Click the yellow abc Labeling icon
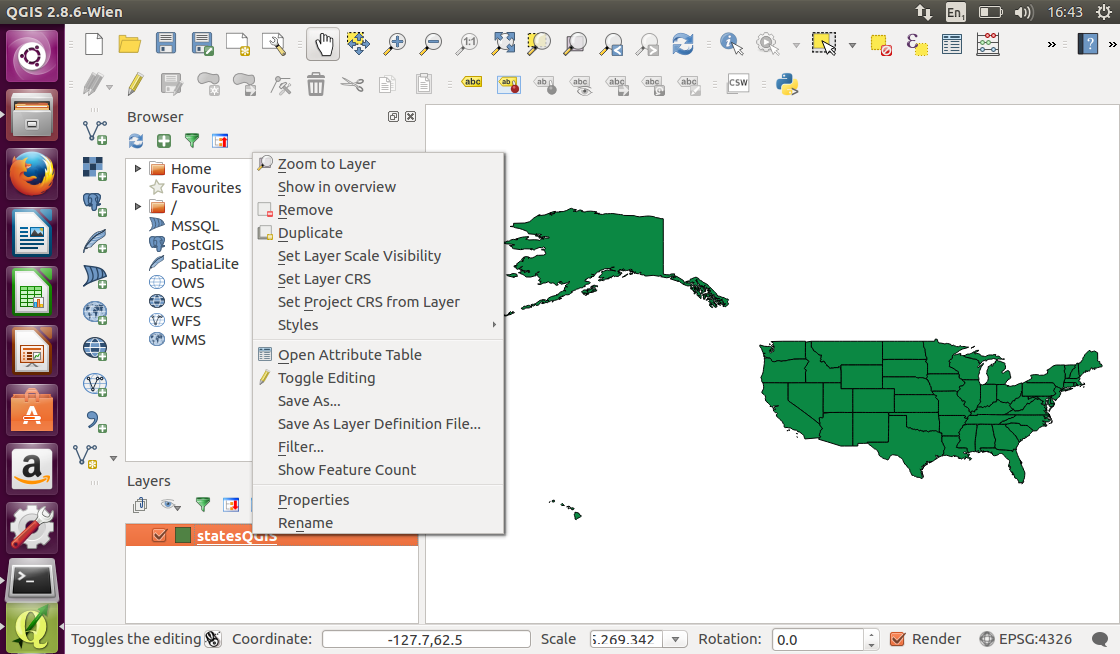Image resolution: width=1120 pixels, height=654 pixels. [x=472, y=82]
